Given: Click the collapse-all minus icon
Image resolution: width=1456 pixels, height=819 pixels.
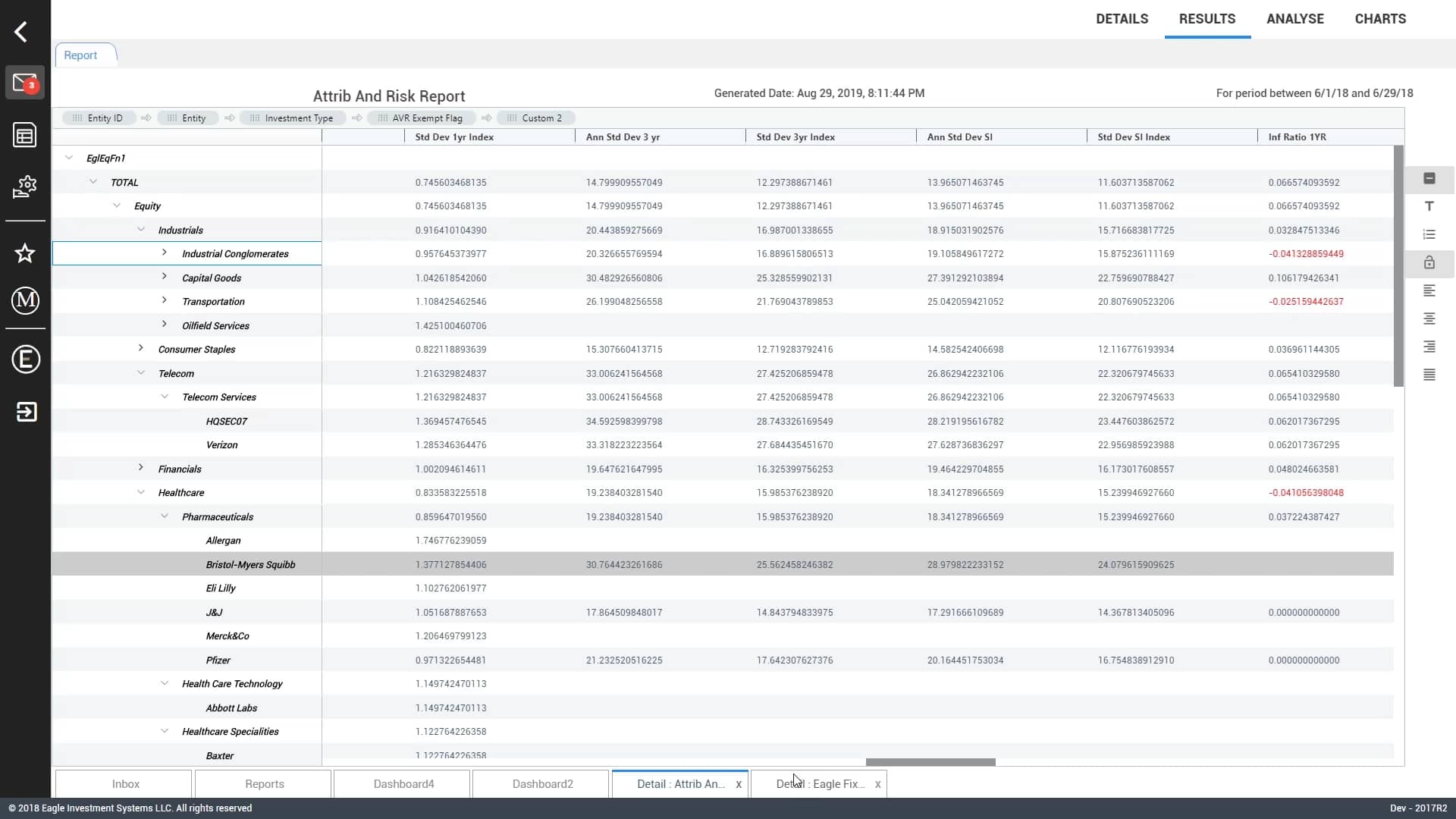Looking at the screenshot, I should coord(1429,178).
